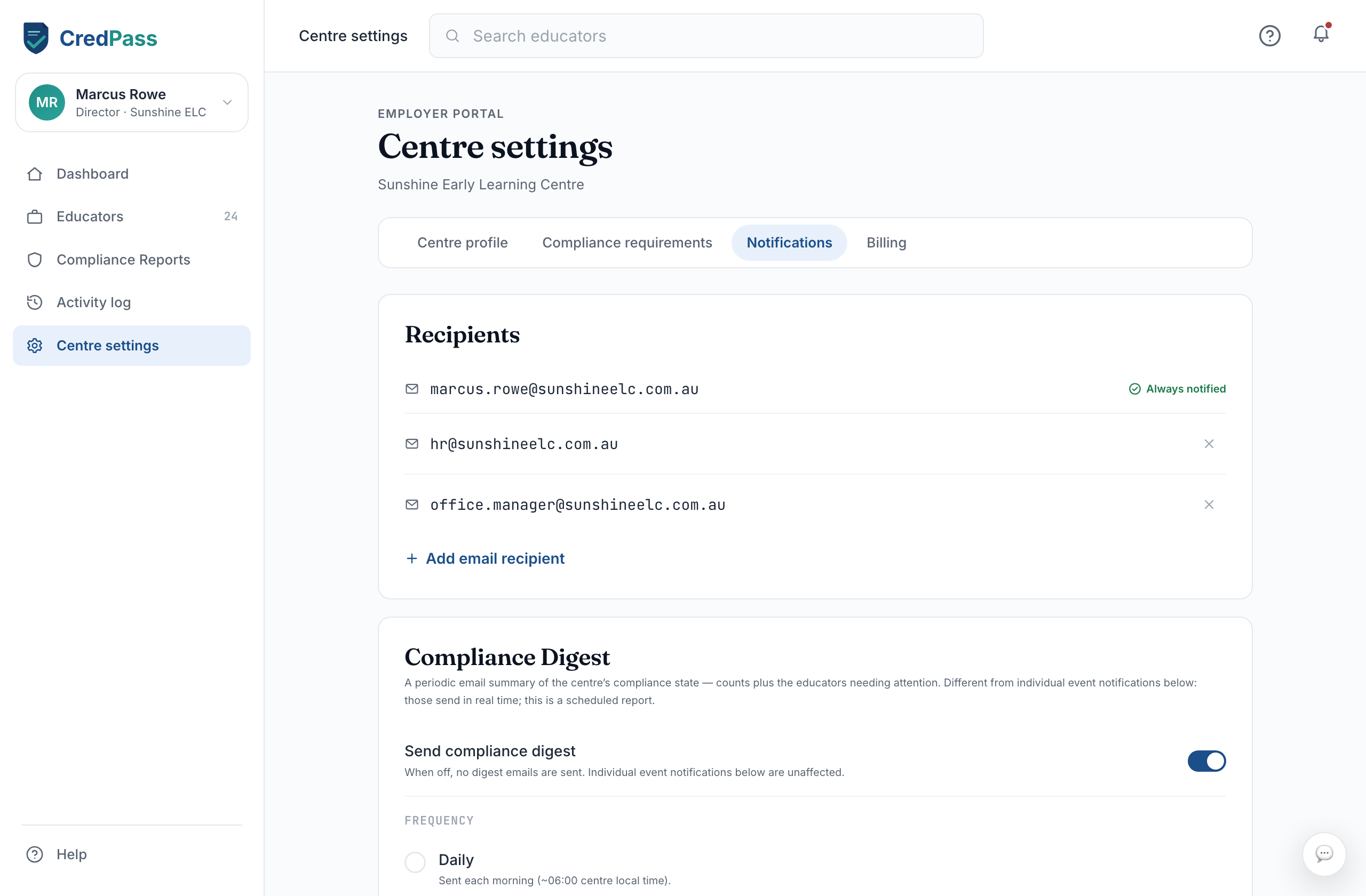
Task: Open Compliance Reports in sidebar
Action: pos(131,260)
